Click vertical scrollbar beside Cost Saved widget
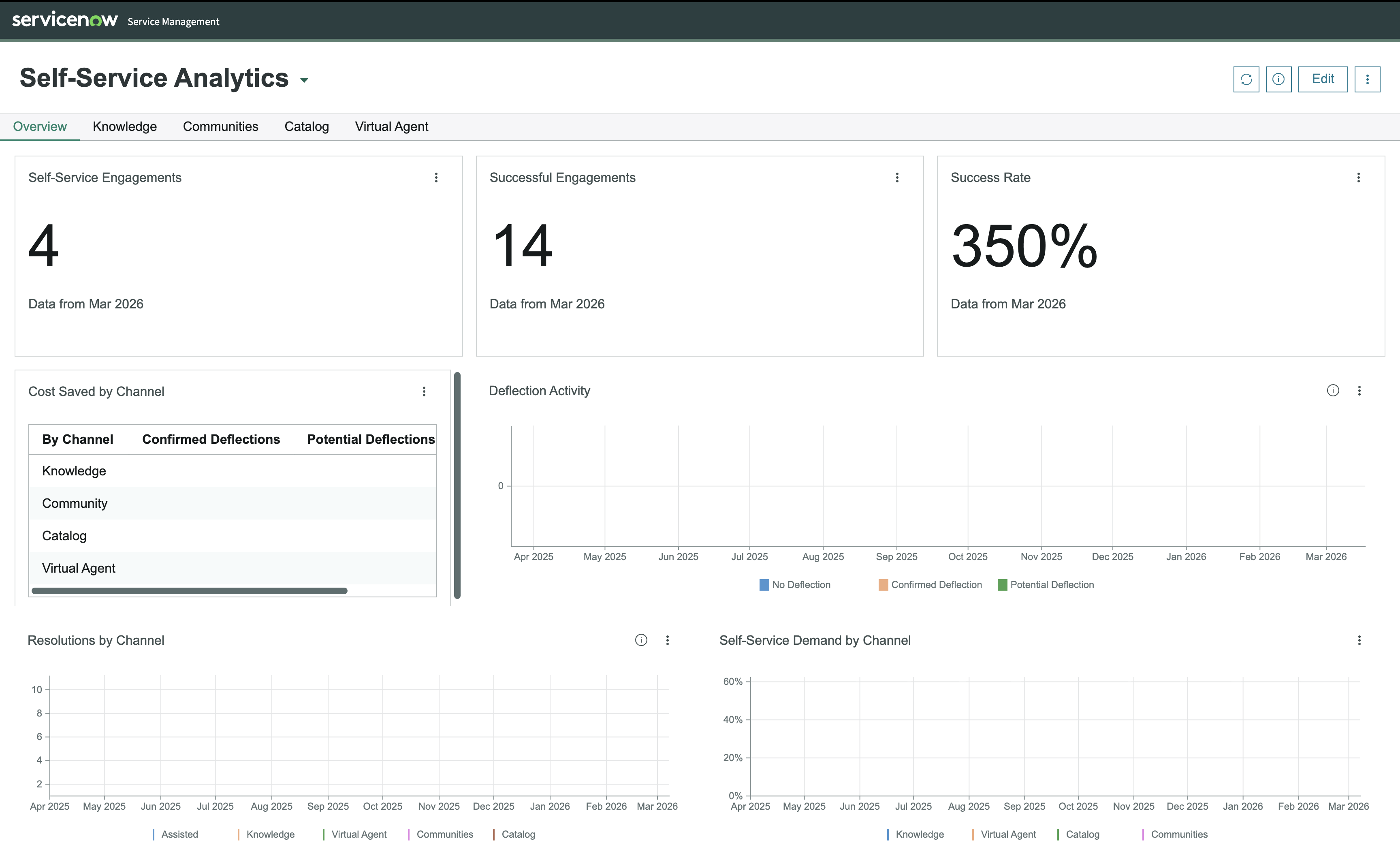1400x847 pixels. coord(457,485)
